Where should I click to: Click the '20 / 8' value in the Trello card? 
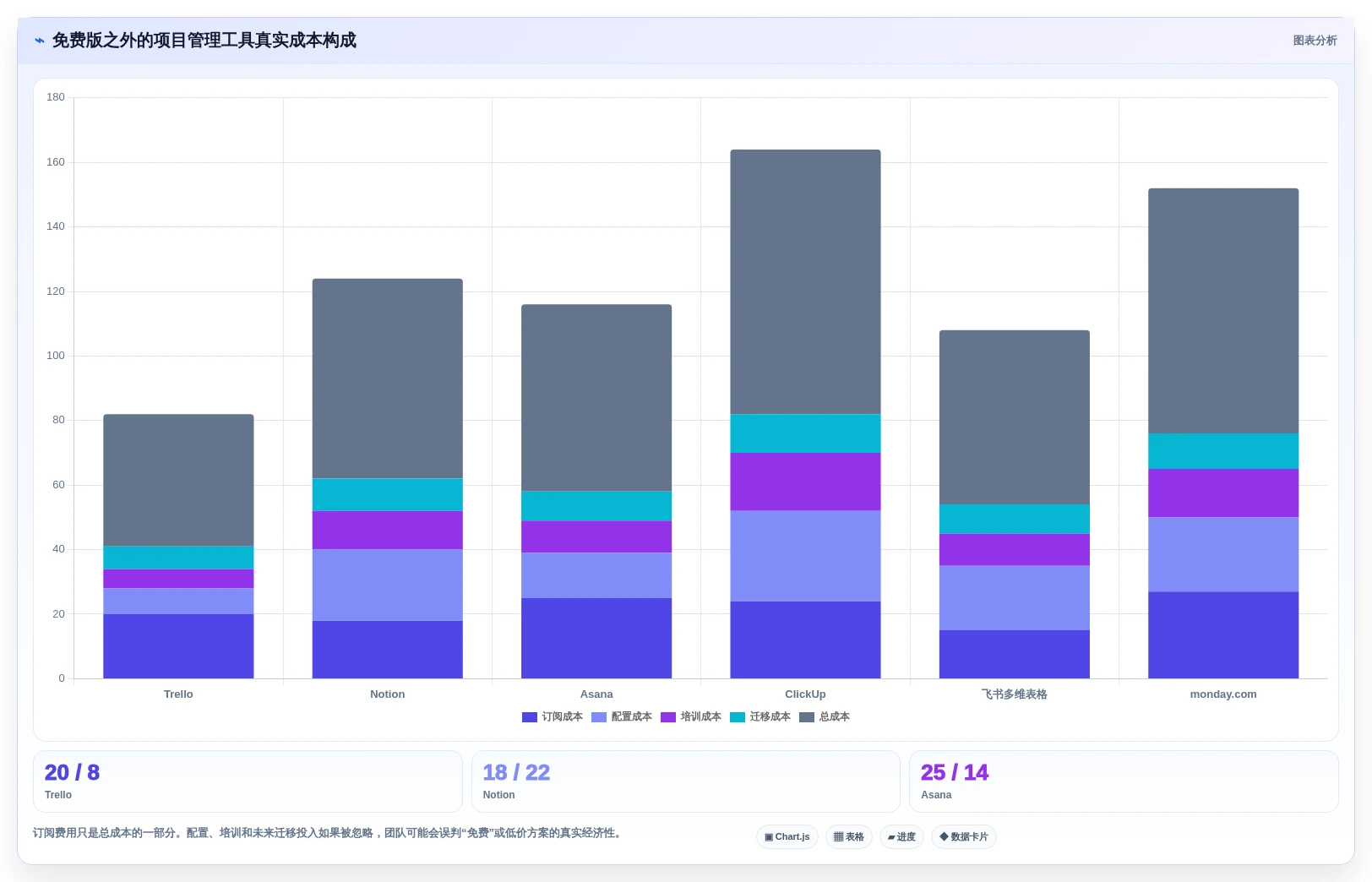tap(72, 773)
